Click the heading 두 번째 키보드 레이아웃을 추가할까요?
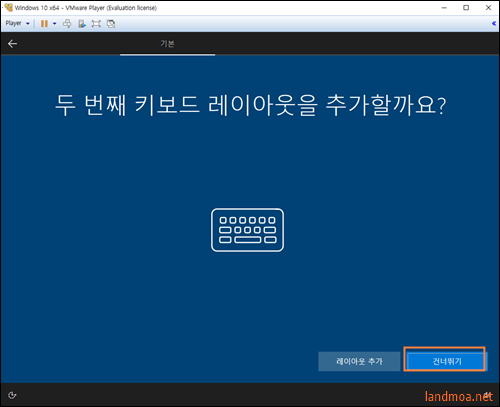Image resolution: width=500 pixels, height=407 pixels. (x=251, y=105)
